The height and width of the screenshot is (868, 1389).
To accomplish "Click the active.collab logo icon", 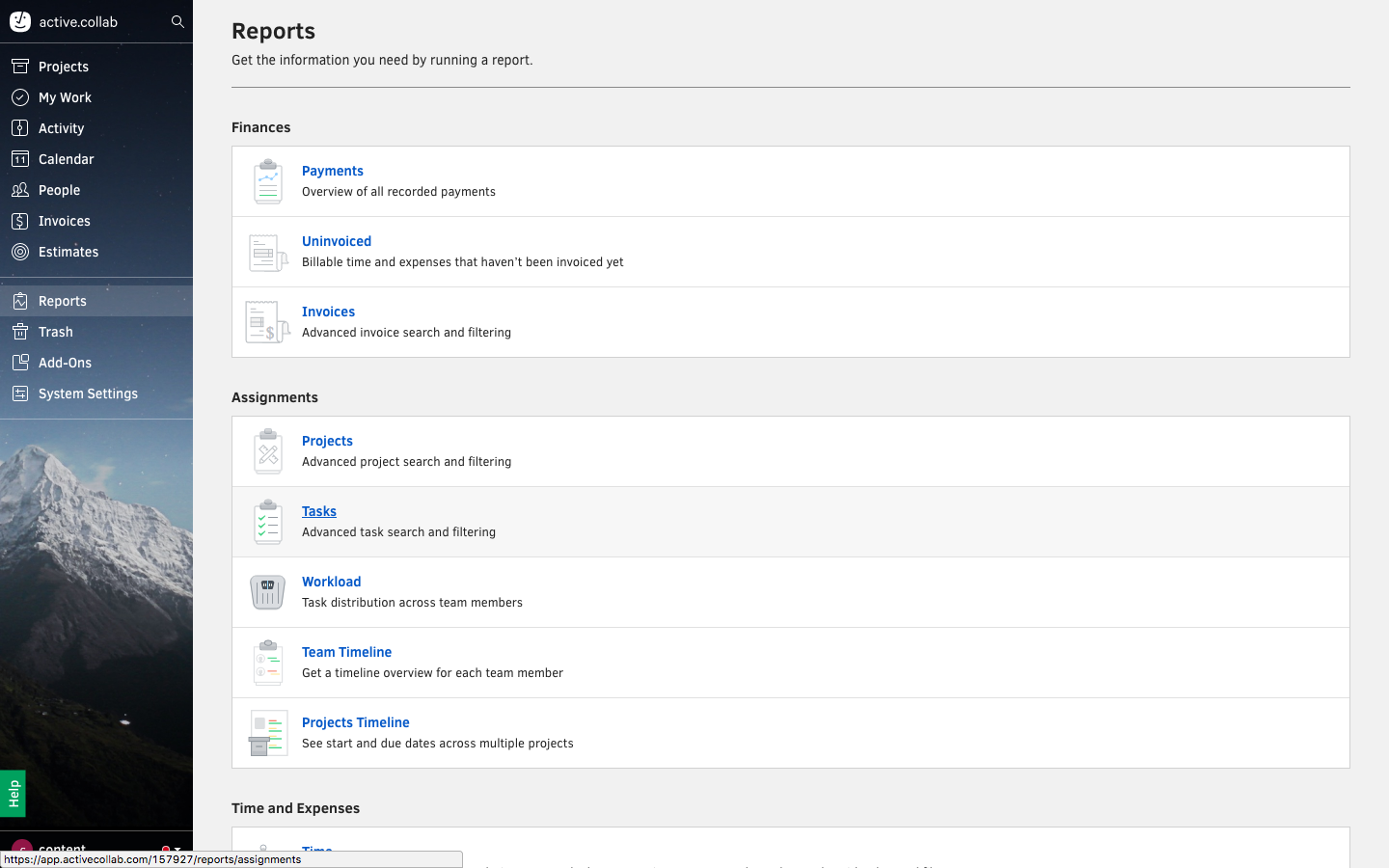I will (20, 21).
